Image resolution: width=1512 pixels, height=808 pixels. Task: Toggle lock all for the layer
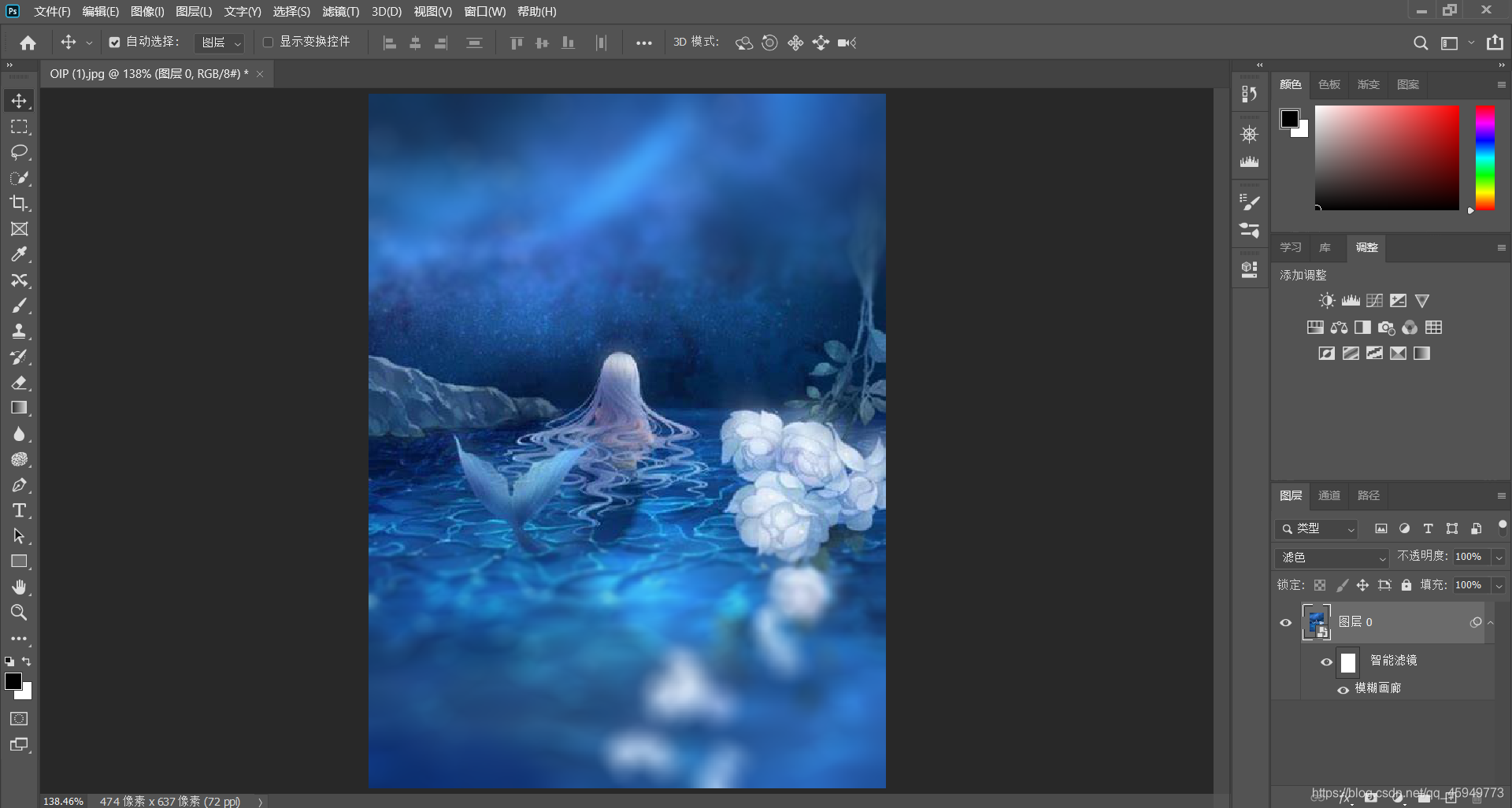[1406, 585]
